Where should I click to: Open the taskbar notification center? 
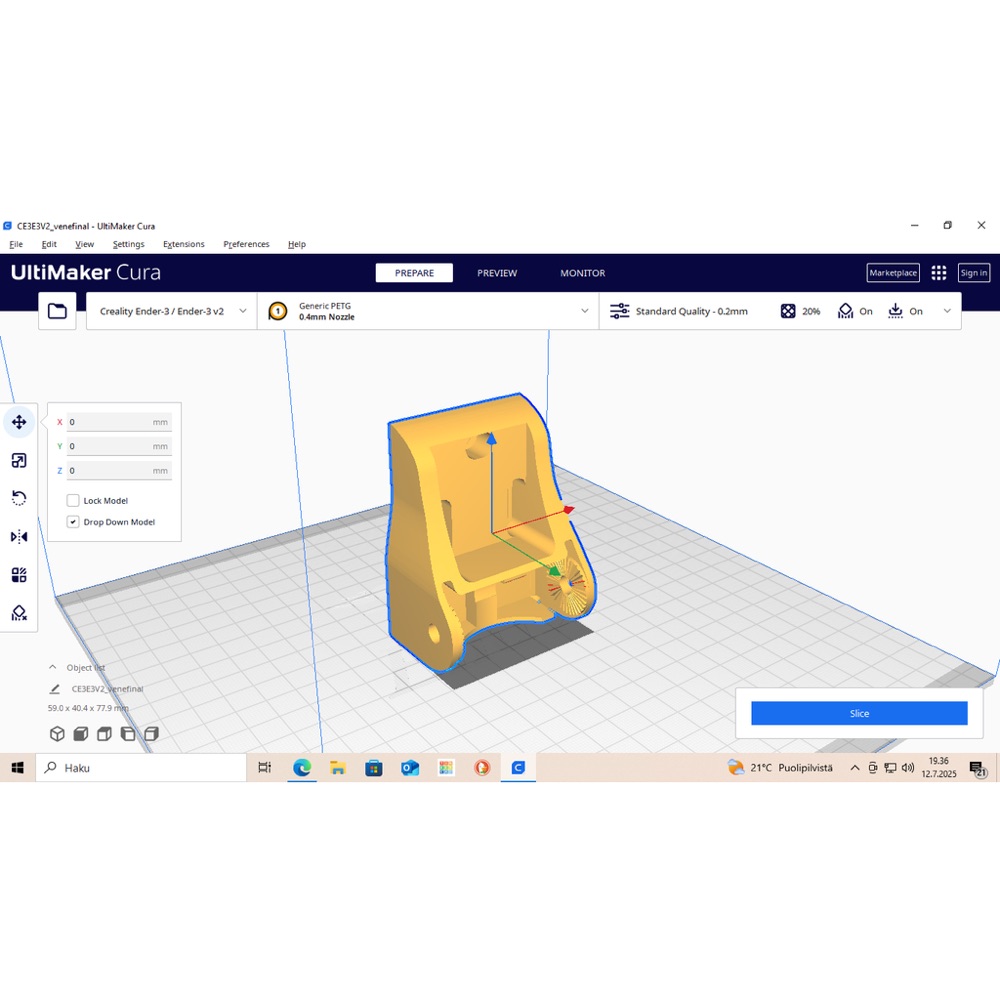[x=978, y=769]
